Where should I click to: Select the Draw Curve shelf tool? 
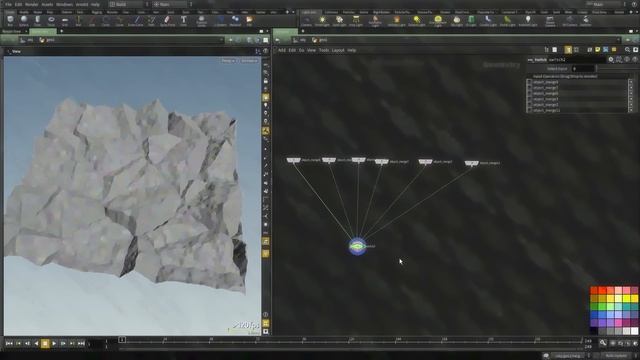click(x=136, y=21)
